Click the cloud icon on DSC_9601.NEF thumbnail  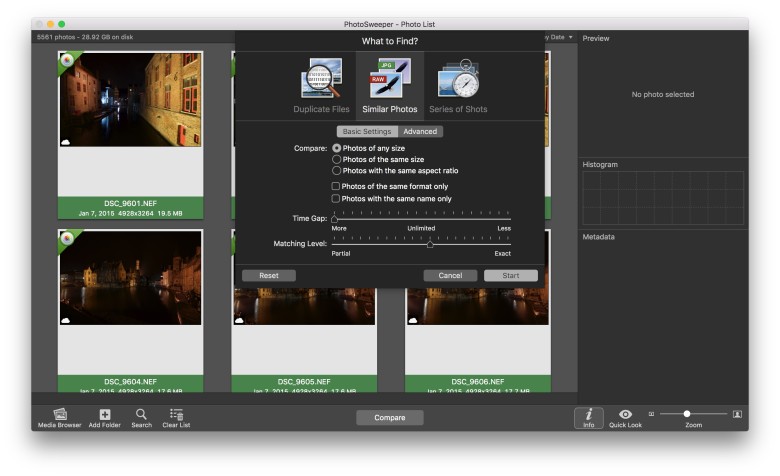pyautogui.click(x=66, y=142)
